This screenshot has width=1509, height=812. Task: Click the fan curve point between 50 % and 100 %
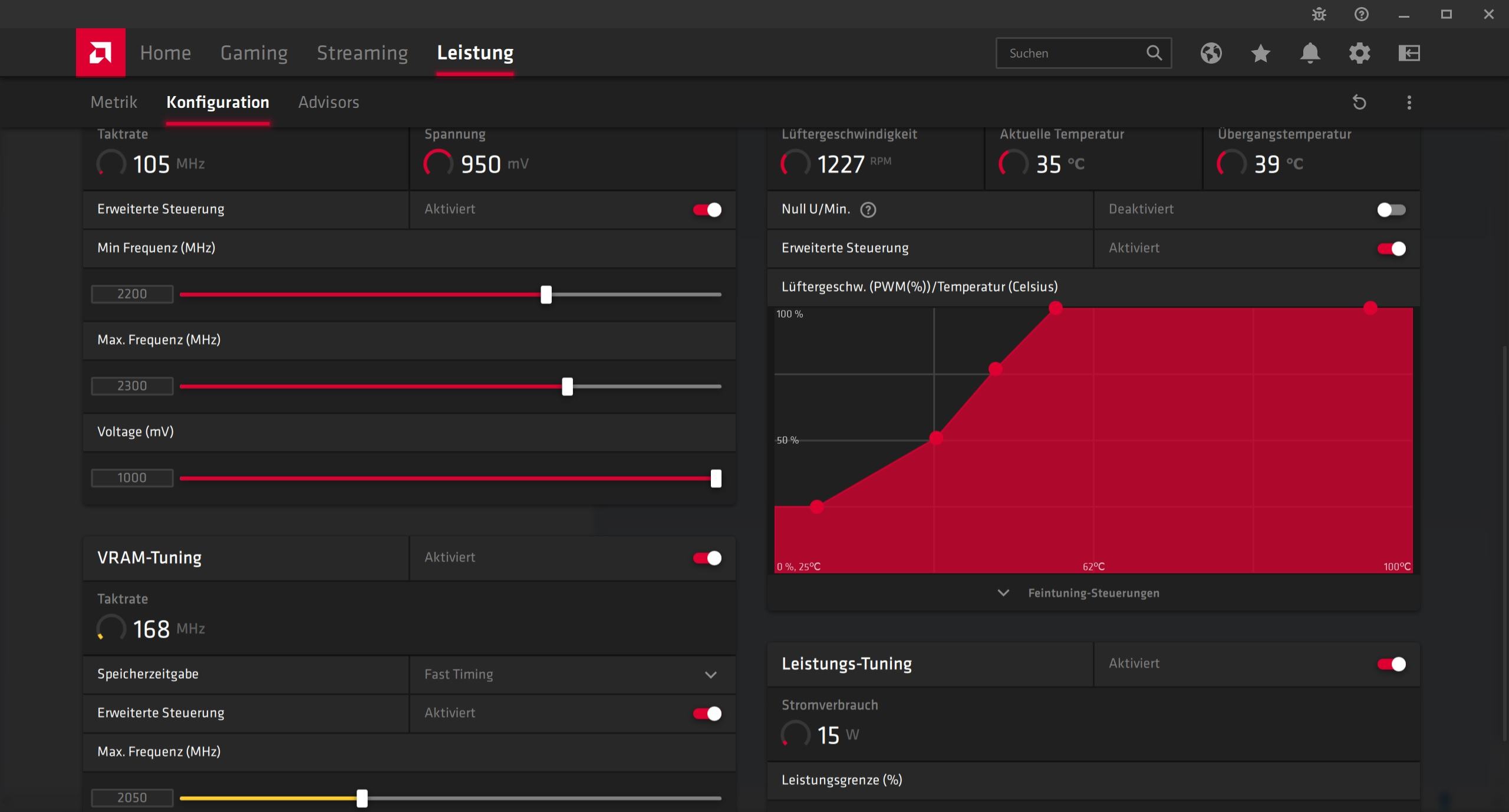click(x=996, y=369)
